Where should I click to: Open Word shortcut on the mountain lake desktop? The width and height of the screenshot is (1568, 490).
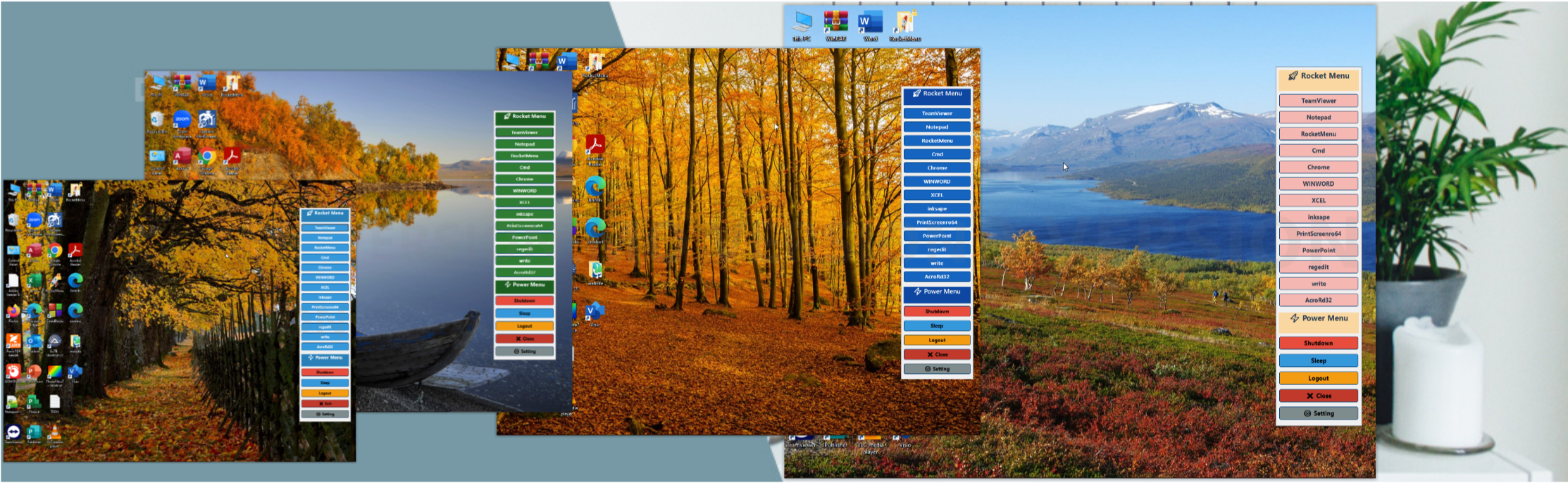(x=870, y=23)
